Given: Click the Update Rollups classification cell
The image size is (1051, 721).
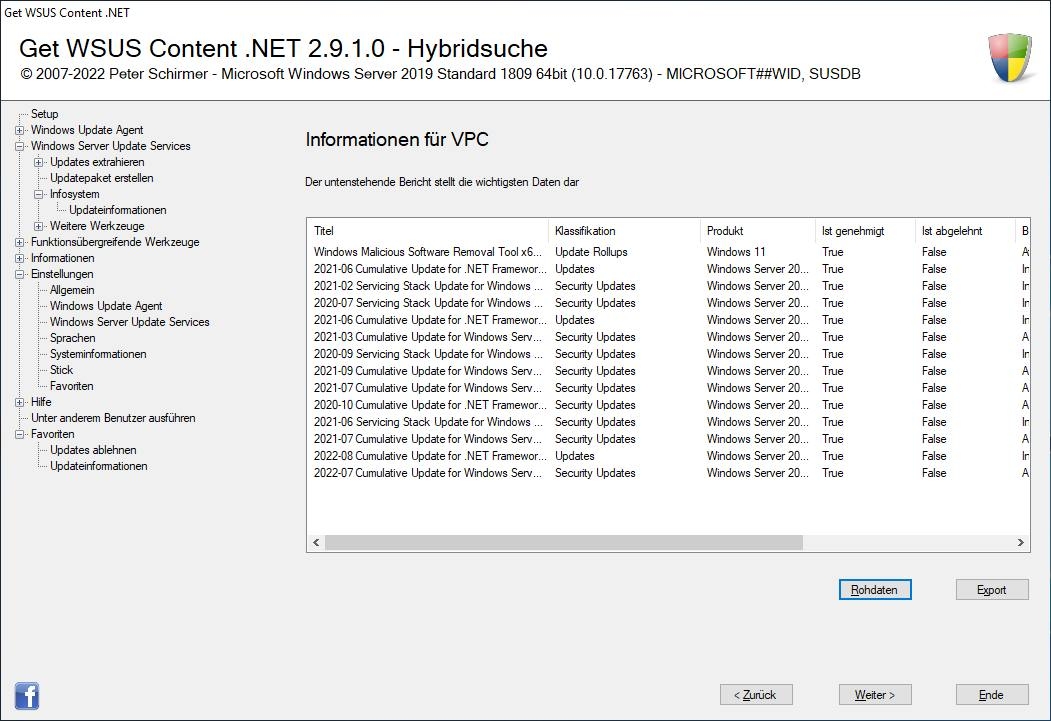Looking at the screenshot, I should coord(591,252).
